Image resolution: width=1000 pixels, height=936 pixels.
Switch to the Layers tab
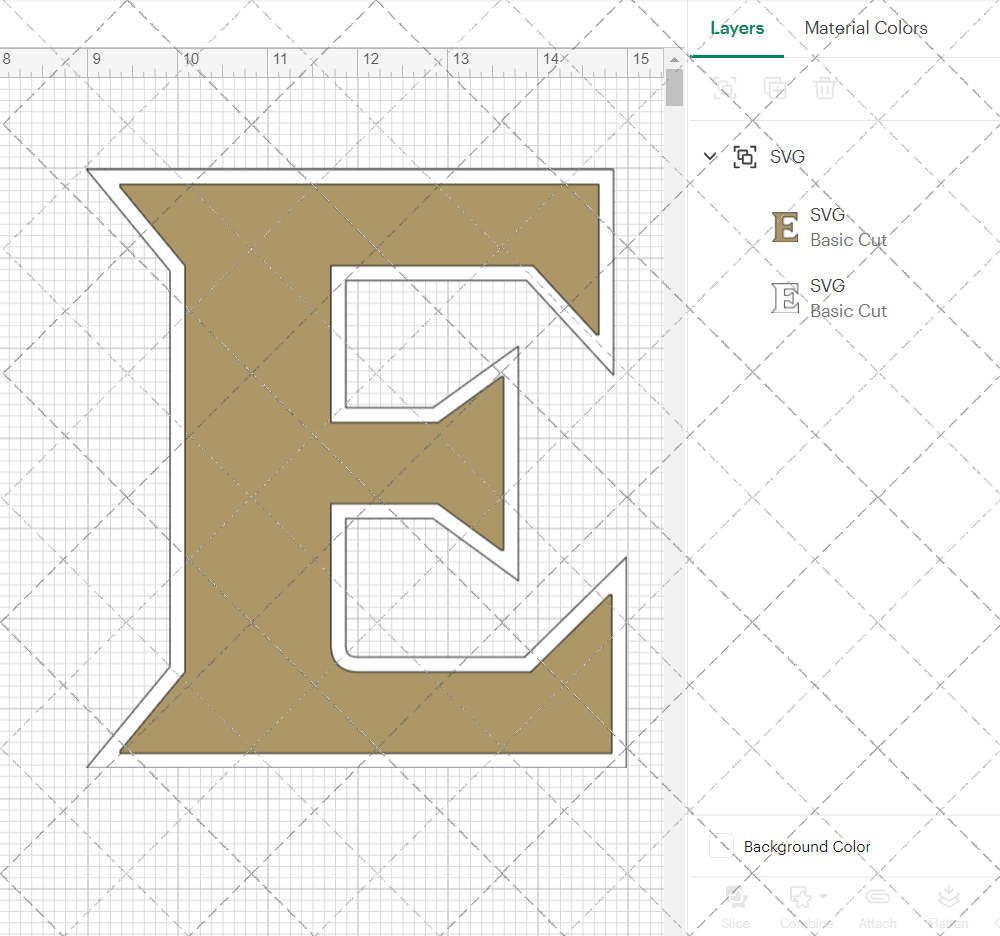[737, 28]
